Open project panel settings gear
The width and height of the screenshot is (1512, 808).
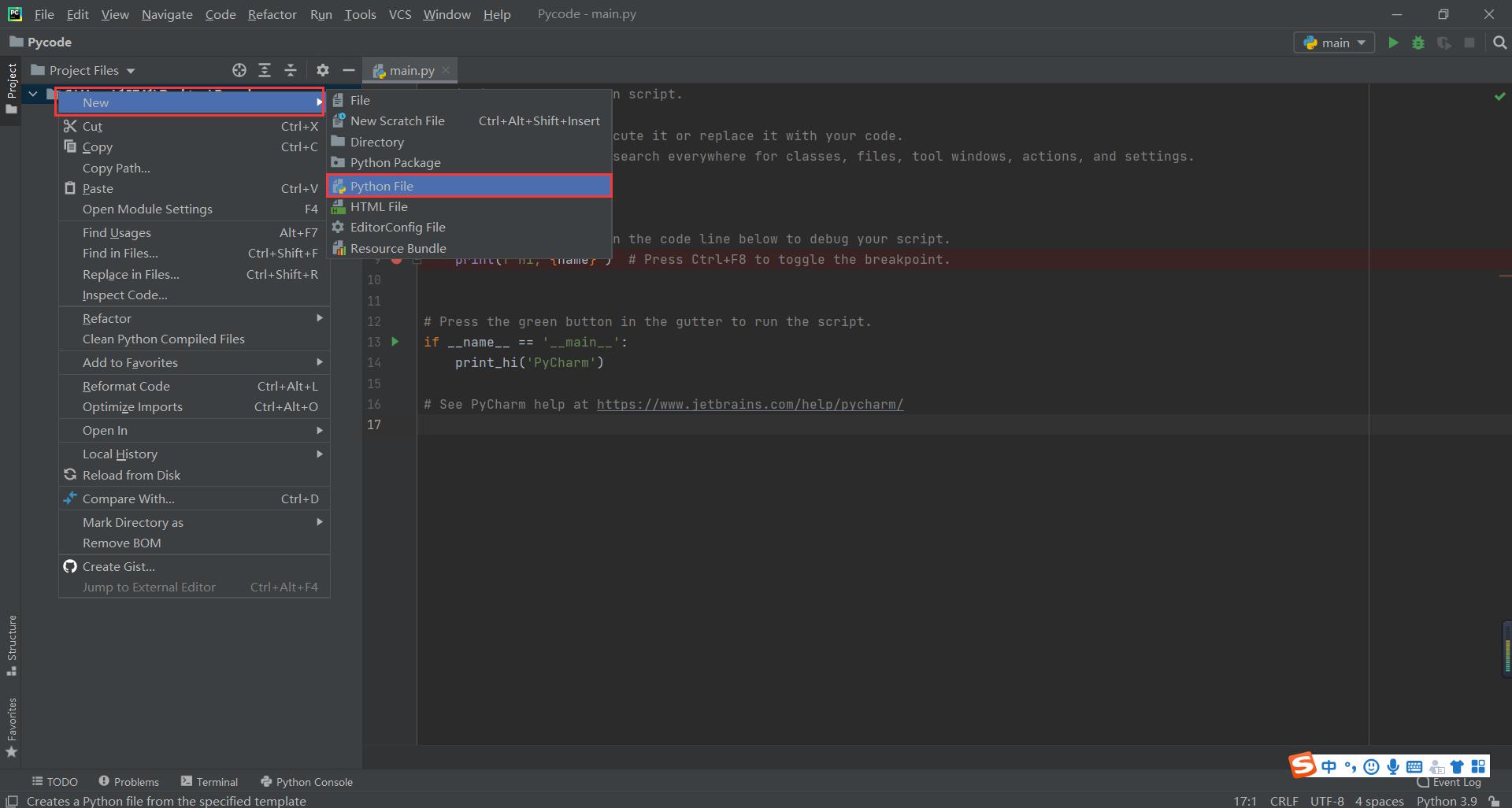point(323,70)
